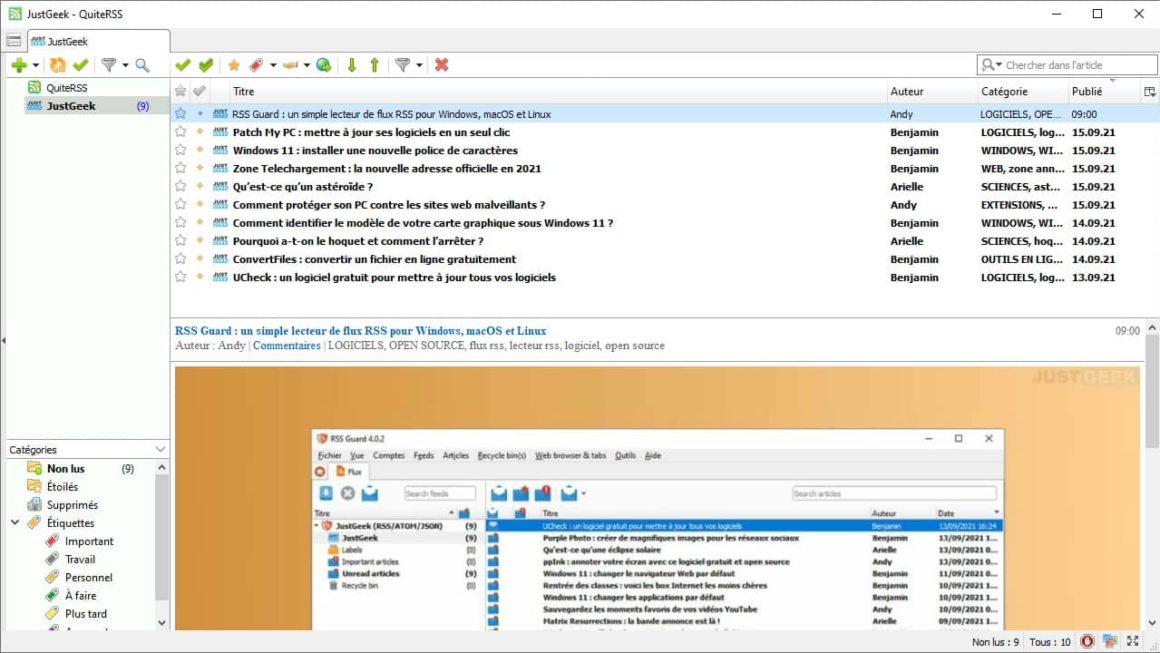Go to next unread news (green down arrow)
This screenshot has width=1160, height=653.
pyautogui.click(x=352, y=65)
